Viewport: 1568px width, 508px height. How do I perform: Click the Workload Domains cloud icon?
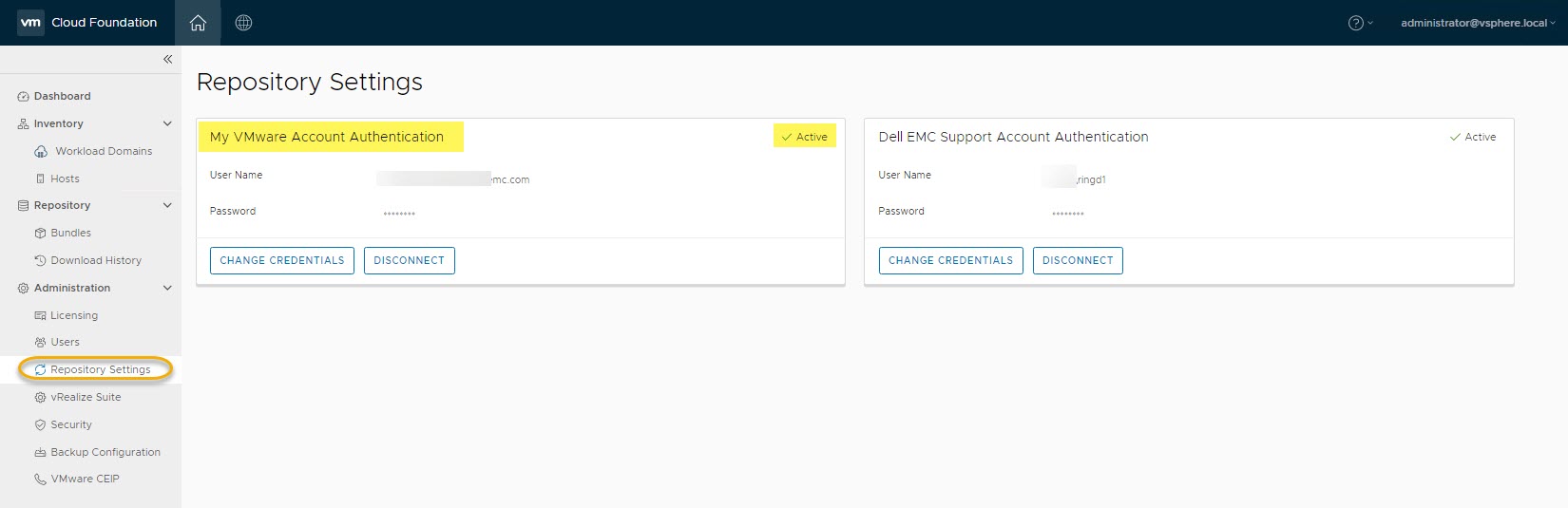[x=41, y=152]
